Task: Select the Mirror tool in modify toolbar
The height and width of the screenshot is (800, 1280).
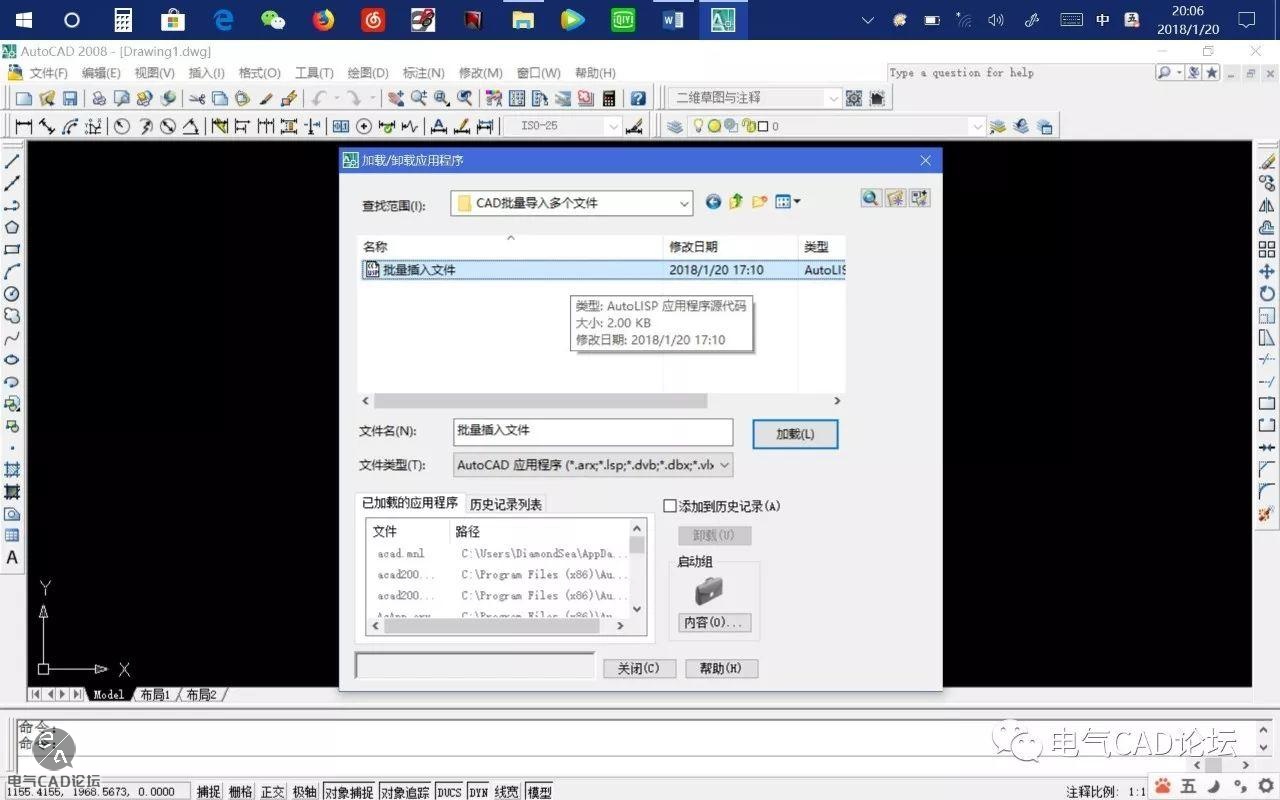Action: pos(1267,206)
